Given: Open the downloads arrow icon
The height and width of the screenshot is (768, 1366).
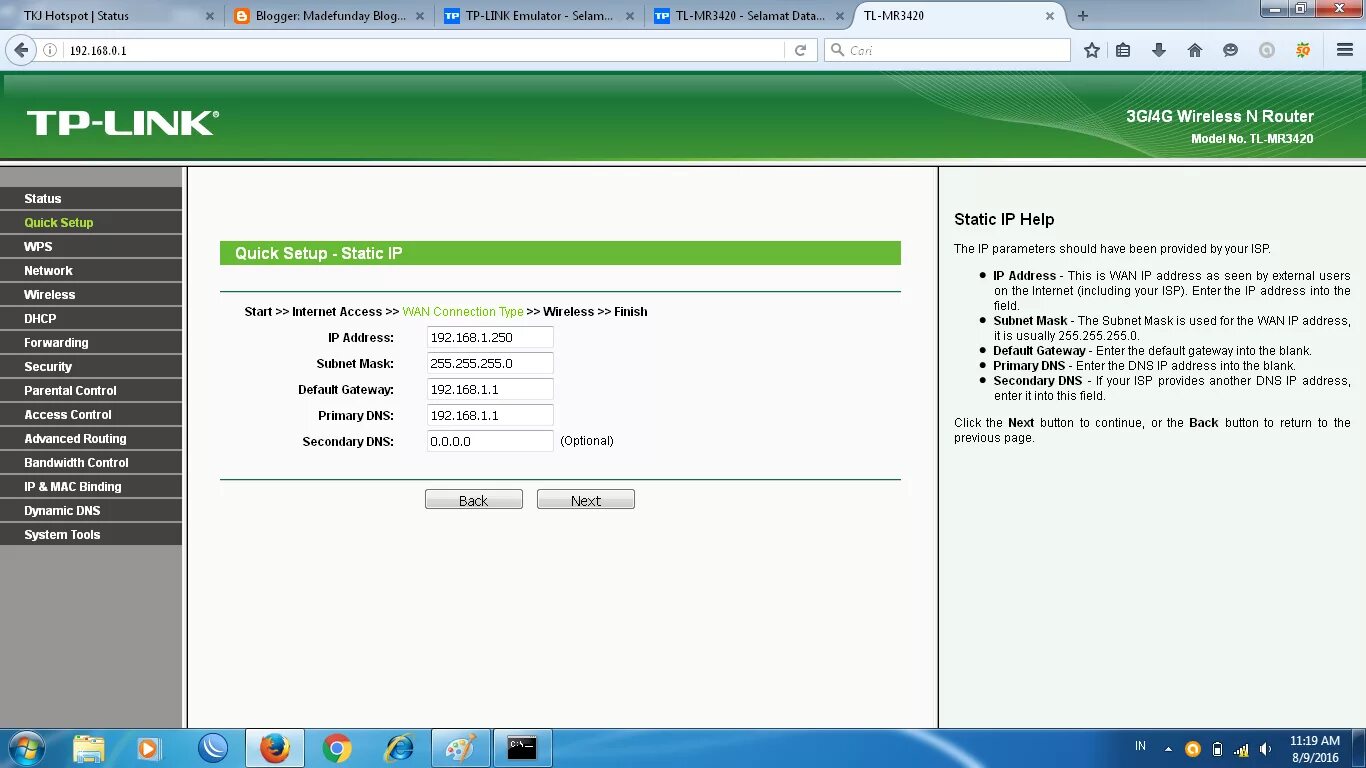Looking at the screenshot, I should 1159,50.
